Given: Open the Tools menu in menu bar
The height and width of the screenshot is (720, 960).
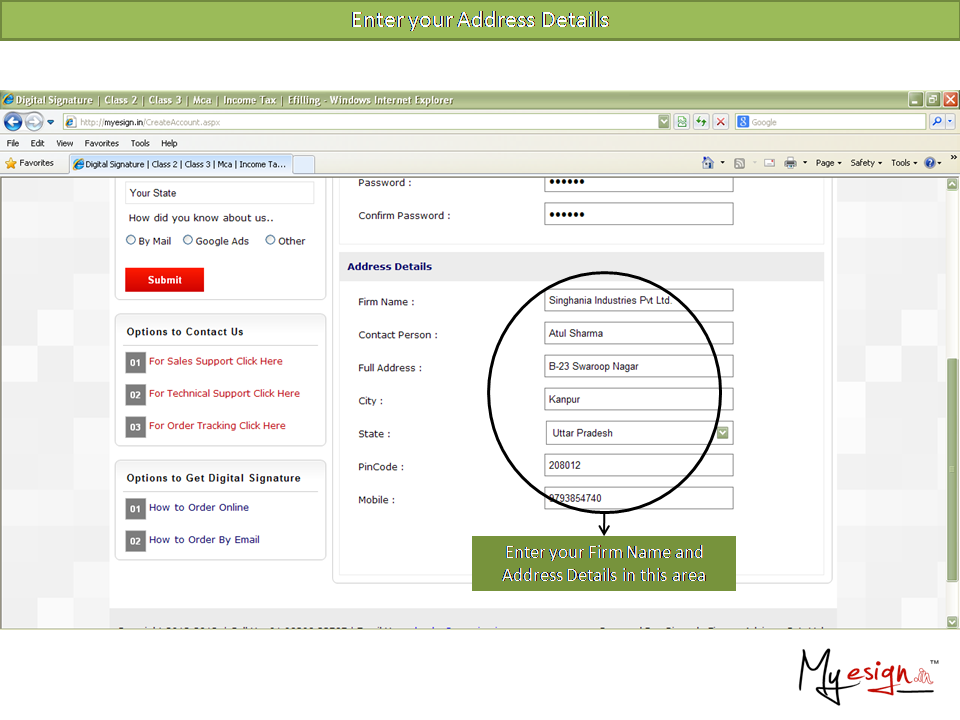Looking at the screenshot, I should [140, 143].
